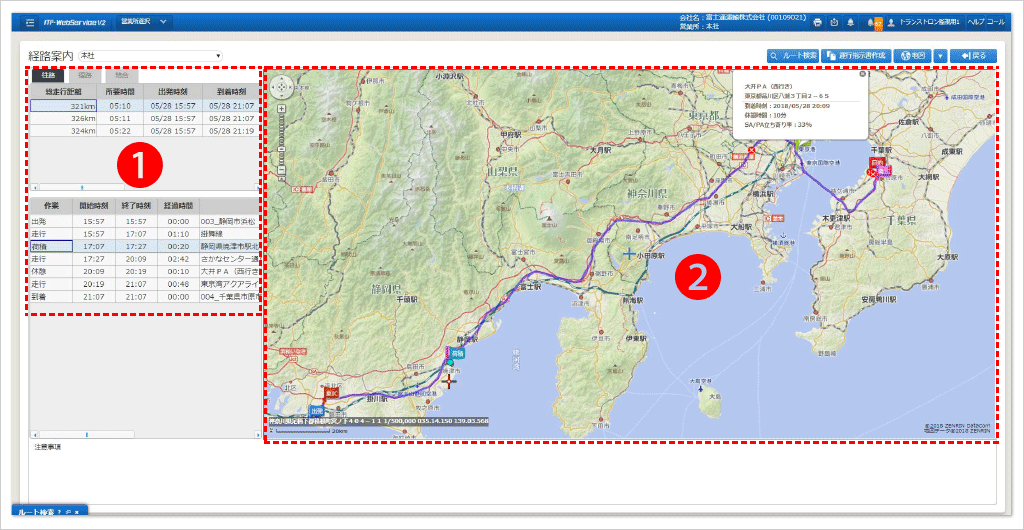Click the 004_千葉県市原市 location cell
This screenshot has height=530, width=1024.
click(x=230, y=296)
